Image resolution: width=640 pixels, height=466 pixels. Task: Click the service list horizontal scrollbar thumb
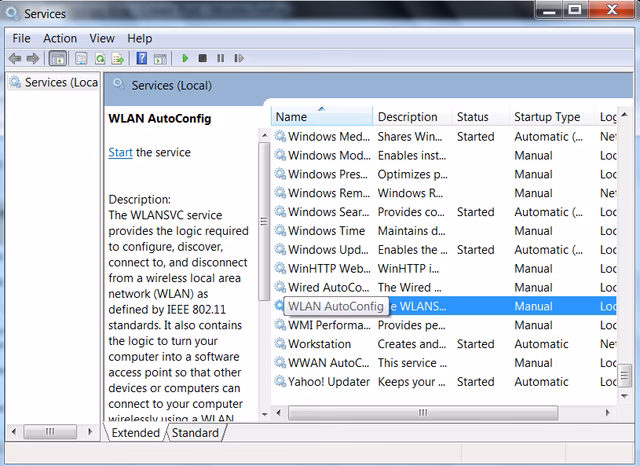(x=423, y=413)
